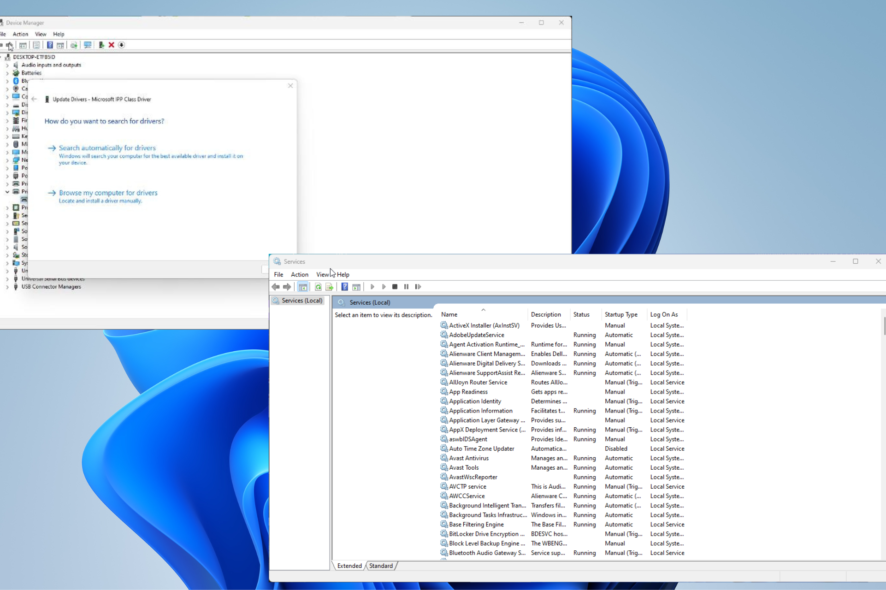This screenshot has width=886, height=590.
Task: Select the AWCCService row
Action: [x=562, y=496]
